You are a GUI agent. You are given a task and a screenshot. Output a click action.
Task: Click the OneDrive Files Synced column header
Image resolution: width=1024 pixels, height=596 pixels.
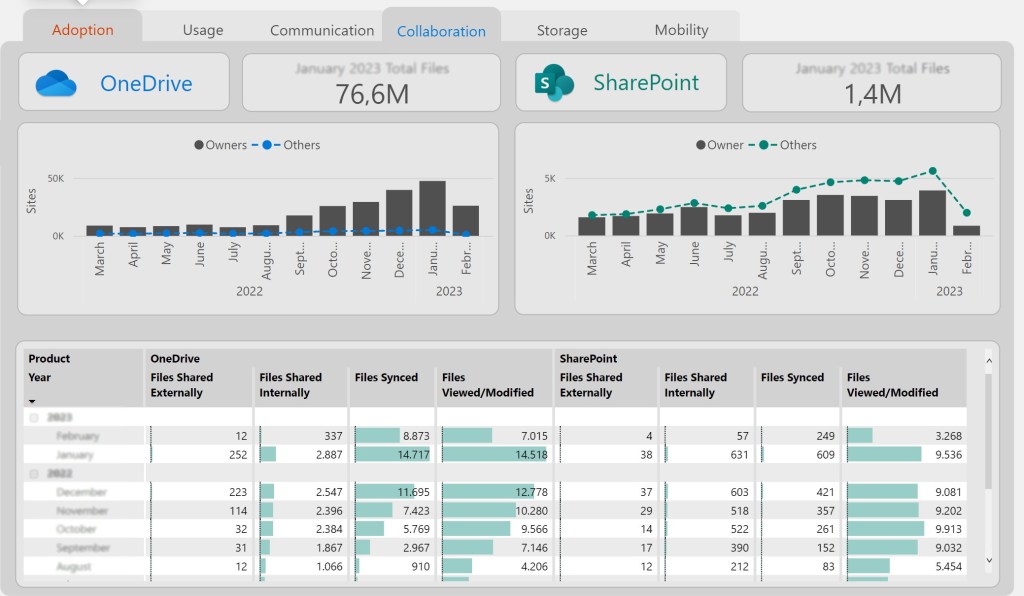click(x=386, y=378)
